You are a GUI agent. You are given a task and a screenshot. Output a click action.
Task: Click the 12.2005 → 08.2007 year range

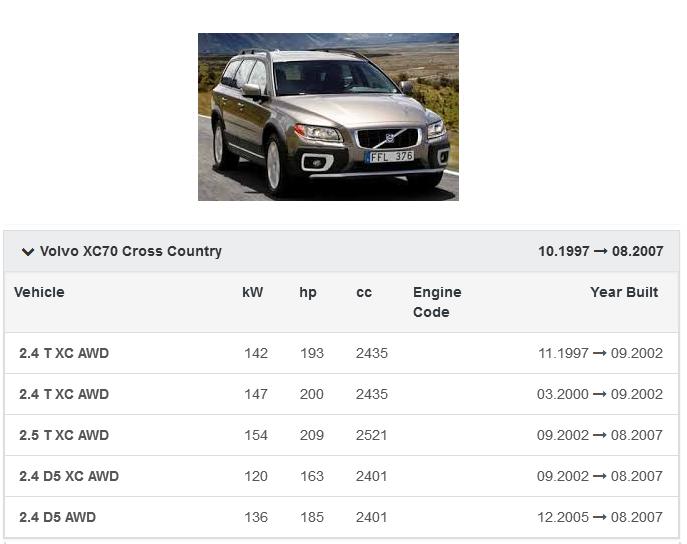600,517
